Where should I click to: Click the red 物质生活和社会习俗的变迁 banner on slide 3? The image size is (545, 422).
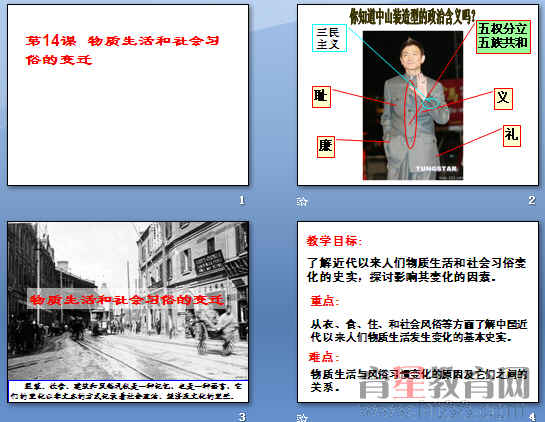click(x=127, y=299)
